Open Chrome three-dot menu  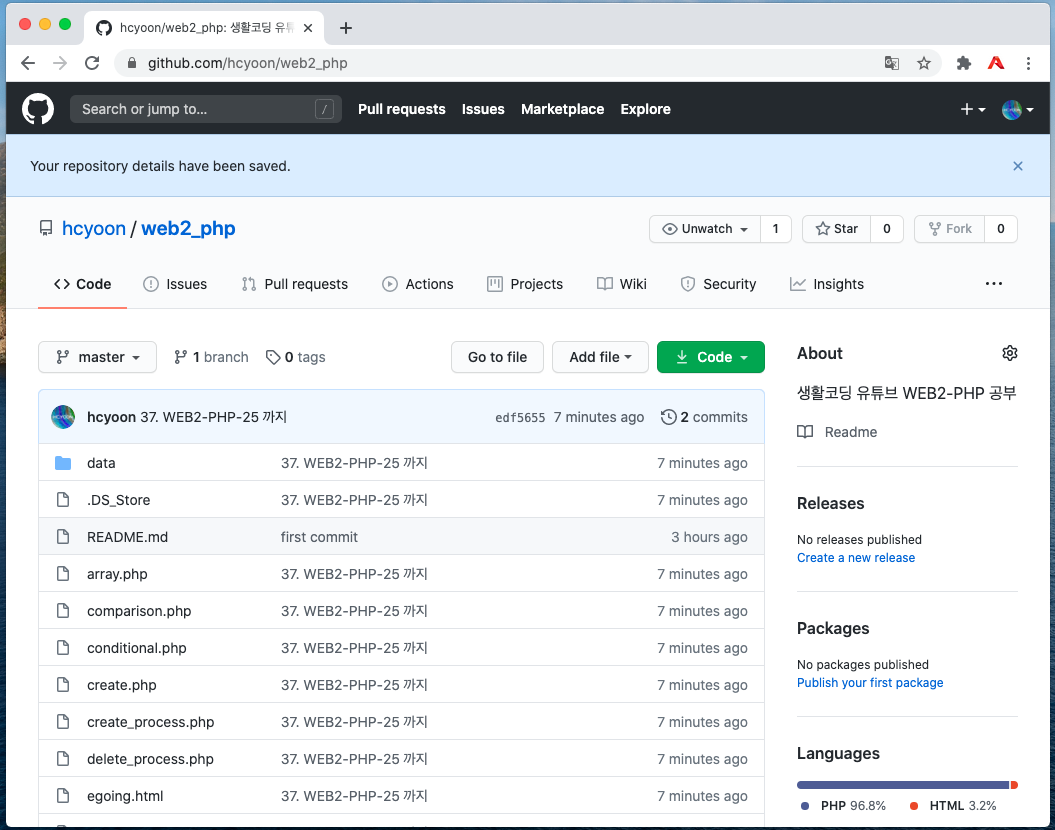[x=1028, y=63]
